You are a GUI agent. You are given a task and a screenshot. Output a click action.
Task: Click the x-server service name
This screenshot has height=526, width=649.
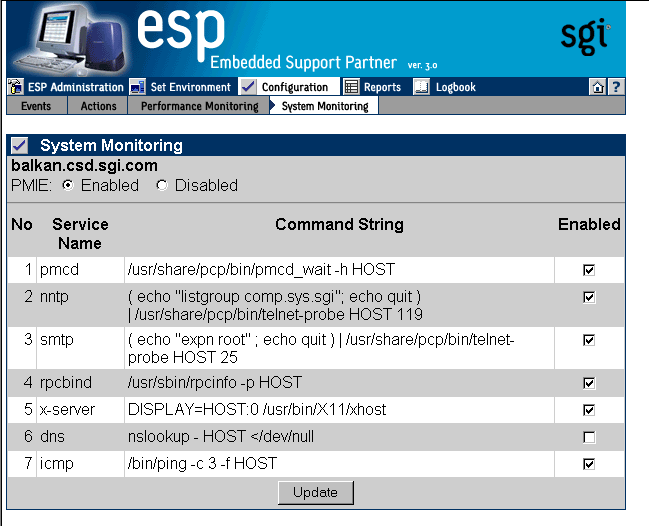(x=67, y=410)
